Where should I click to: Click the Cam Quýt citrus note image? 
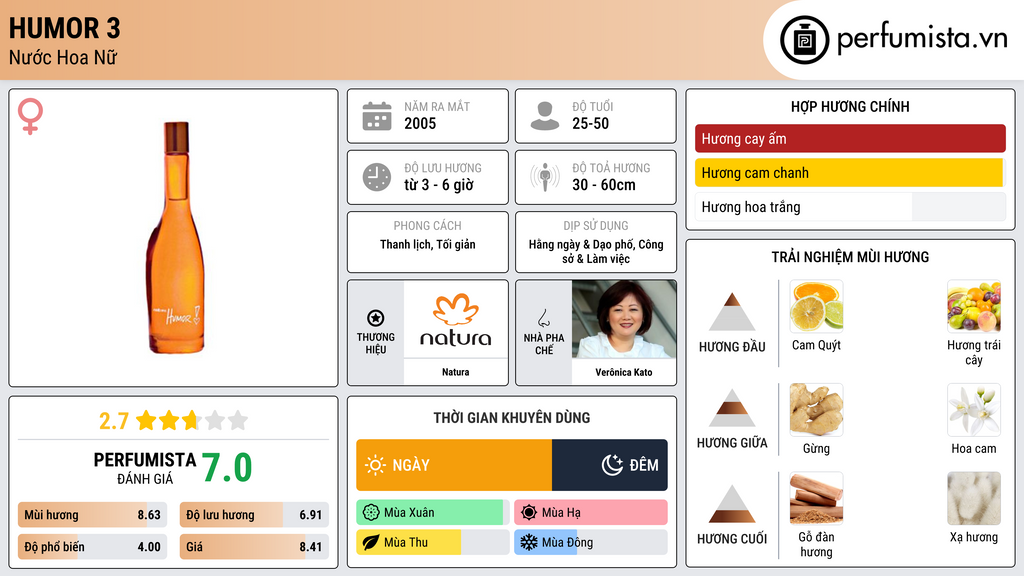pyautogui.click(x=816, y=306)
